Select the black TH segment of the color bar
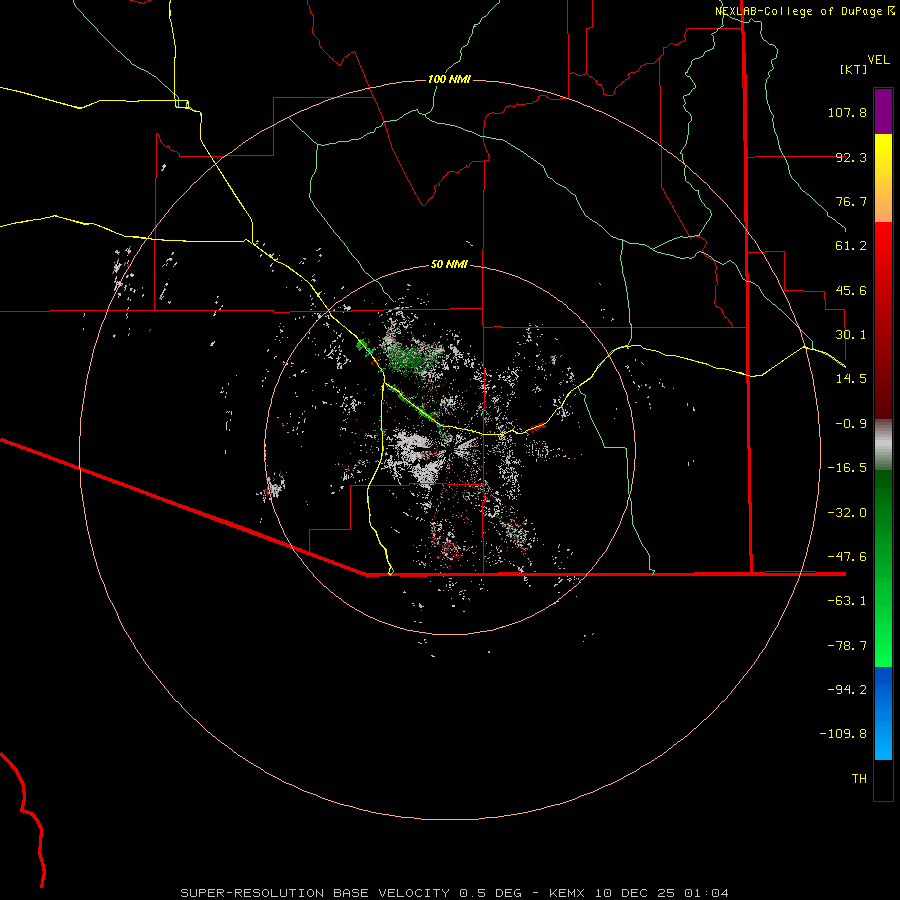This screenshot has width=900, height=900. [x=883, y=779]
